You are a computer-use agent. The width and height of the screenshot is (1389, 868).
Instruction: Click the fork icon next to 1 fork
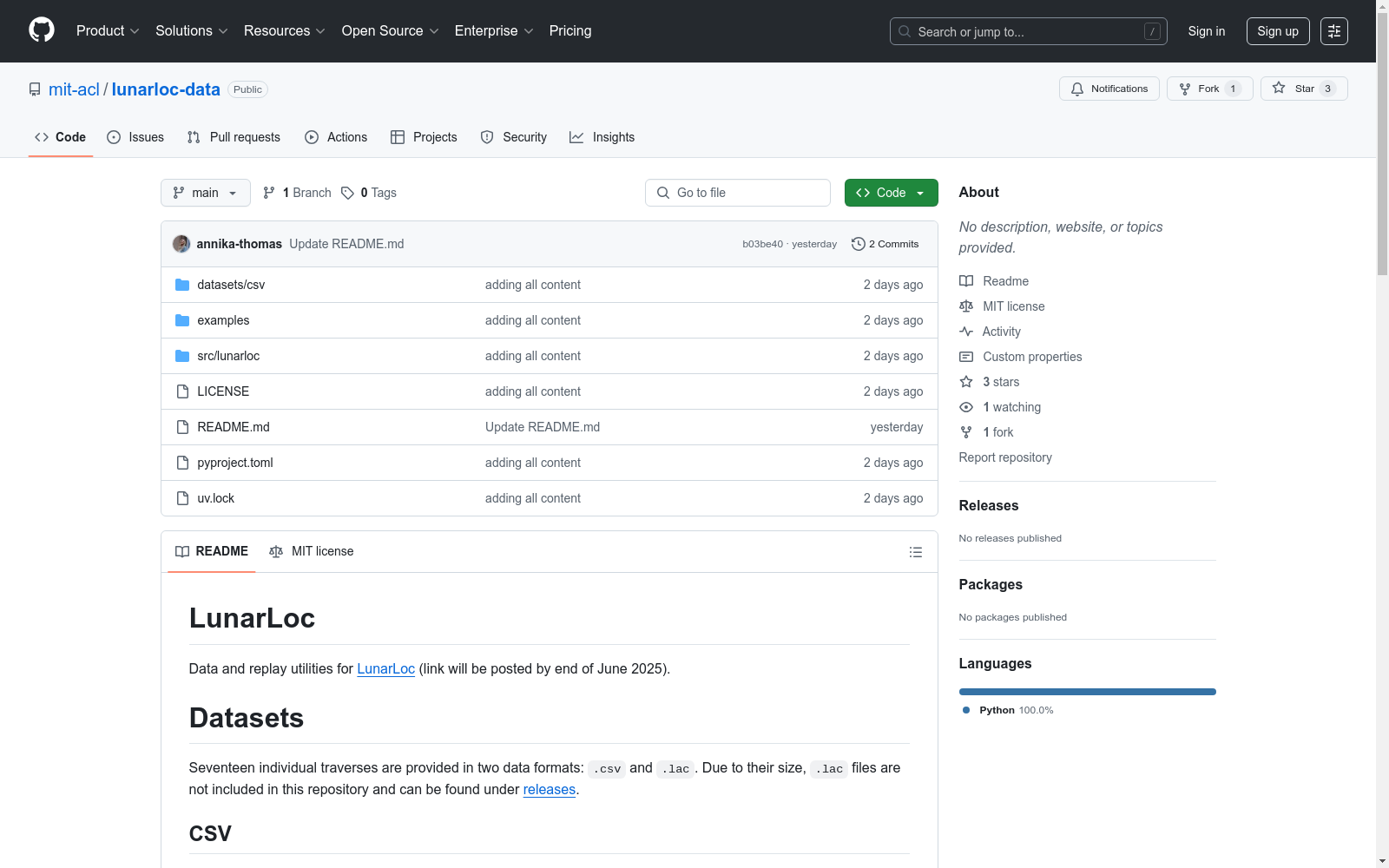966,432
